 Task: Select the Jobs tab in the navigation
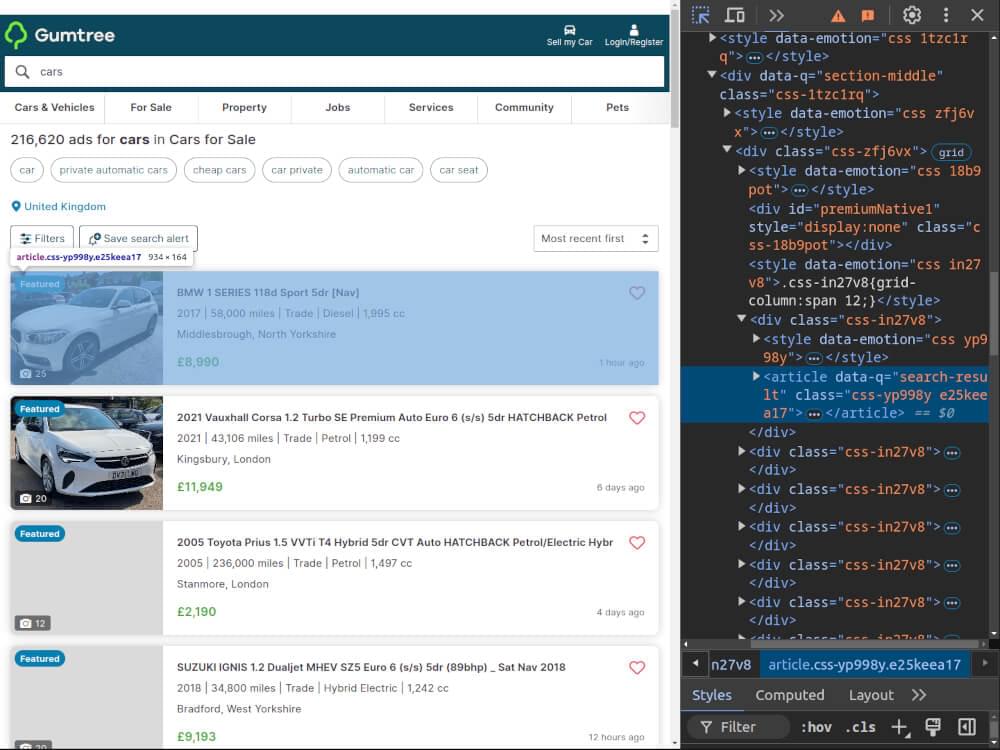337,107
